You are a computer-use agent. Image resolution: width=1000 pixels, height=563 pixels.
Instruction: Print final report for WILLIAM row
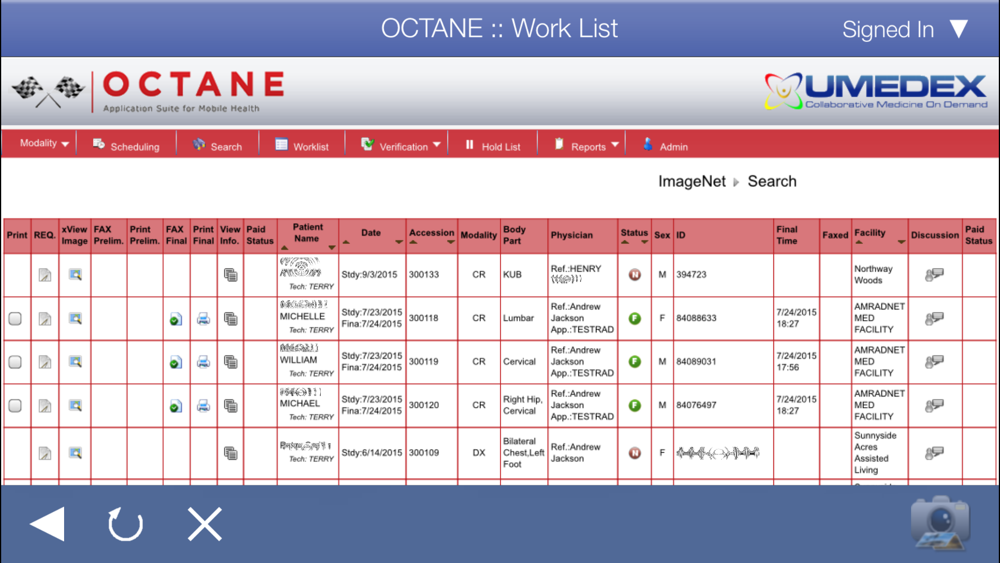[x=203, y=362]
